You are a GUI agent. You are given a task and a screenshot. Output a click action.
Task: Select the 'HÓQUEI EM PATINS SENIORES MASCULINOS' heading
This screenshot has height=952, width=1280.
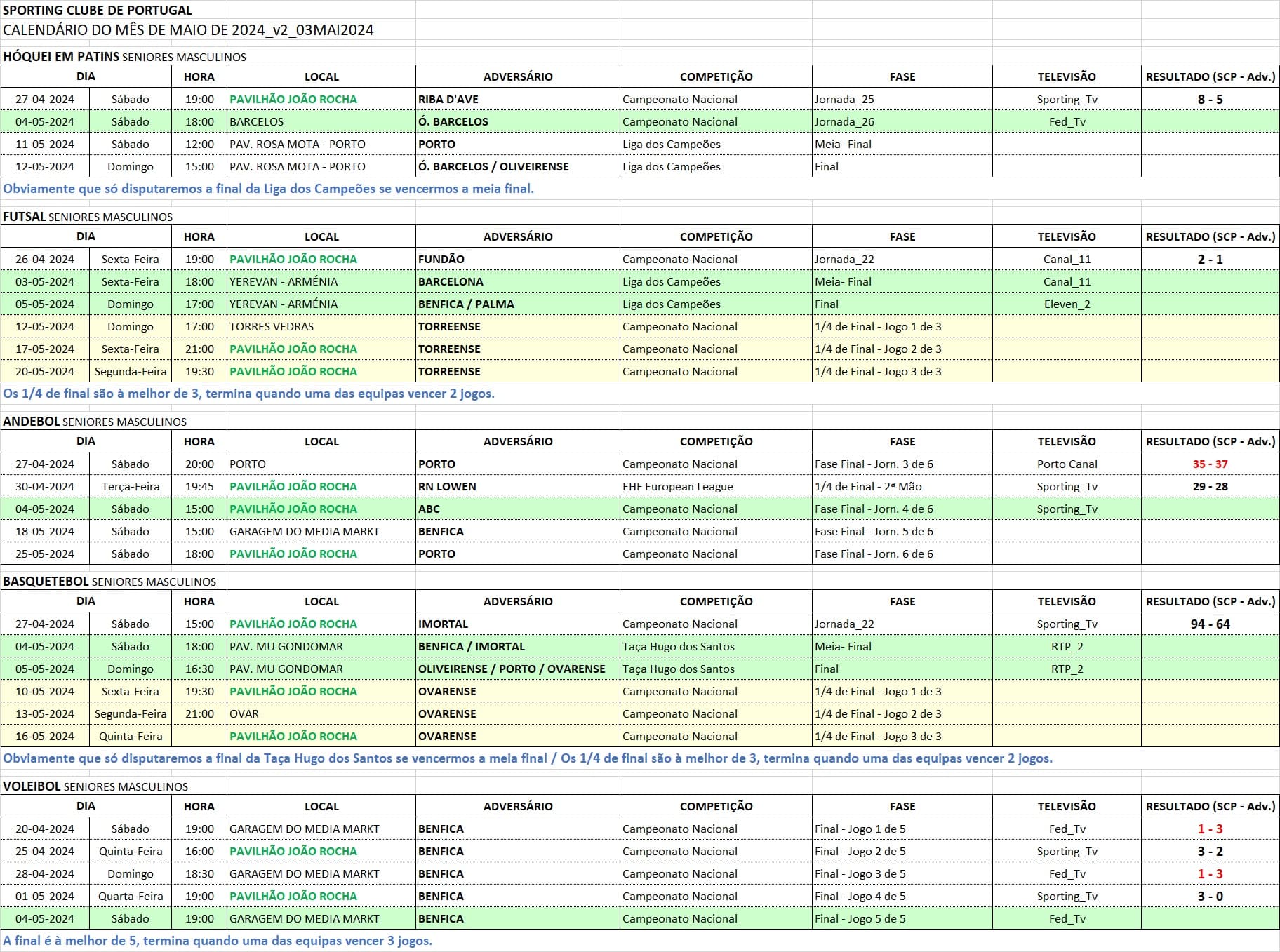[x=125, y=57]
